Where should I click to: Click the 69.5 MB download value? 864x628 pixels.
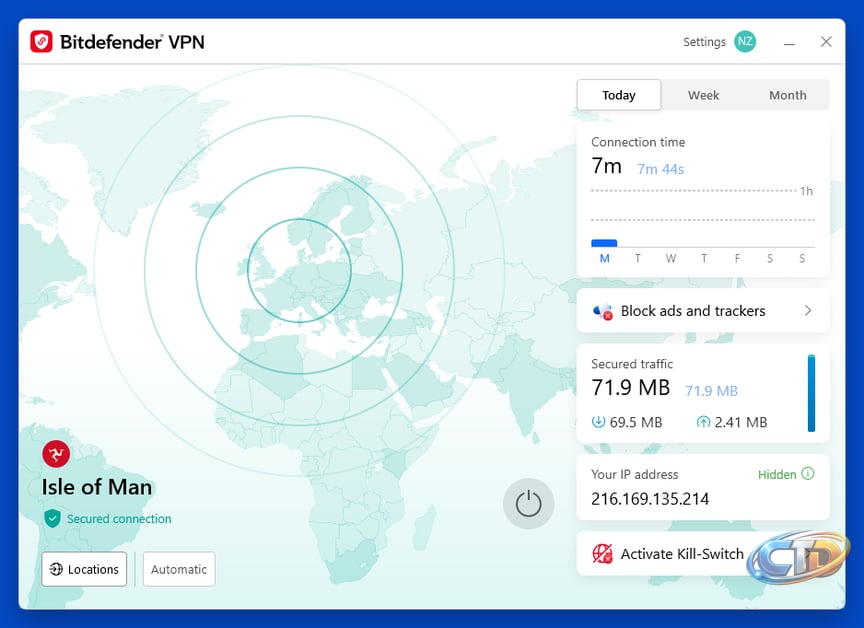click(636, 423)
